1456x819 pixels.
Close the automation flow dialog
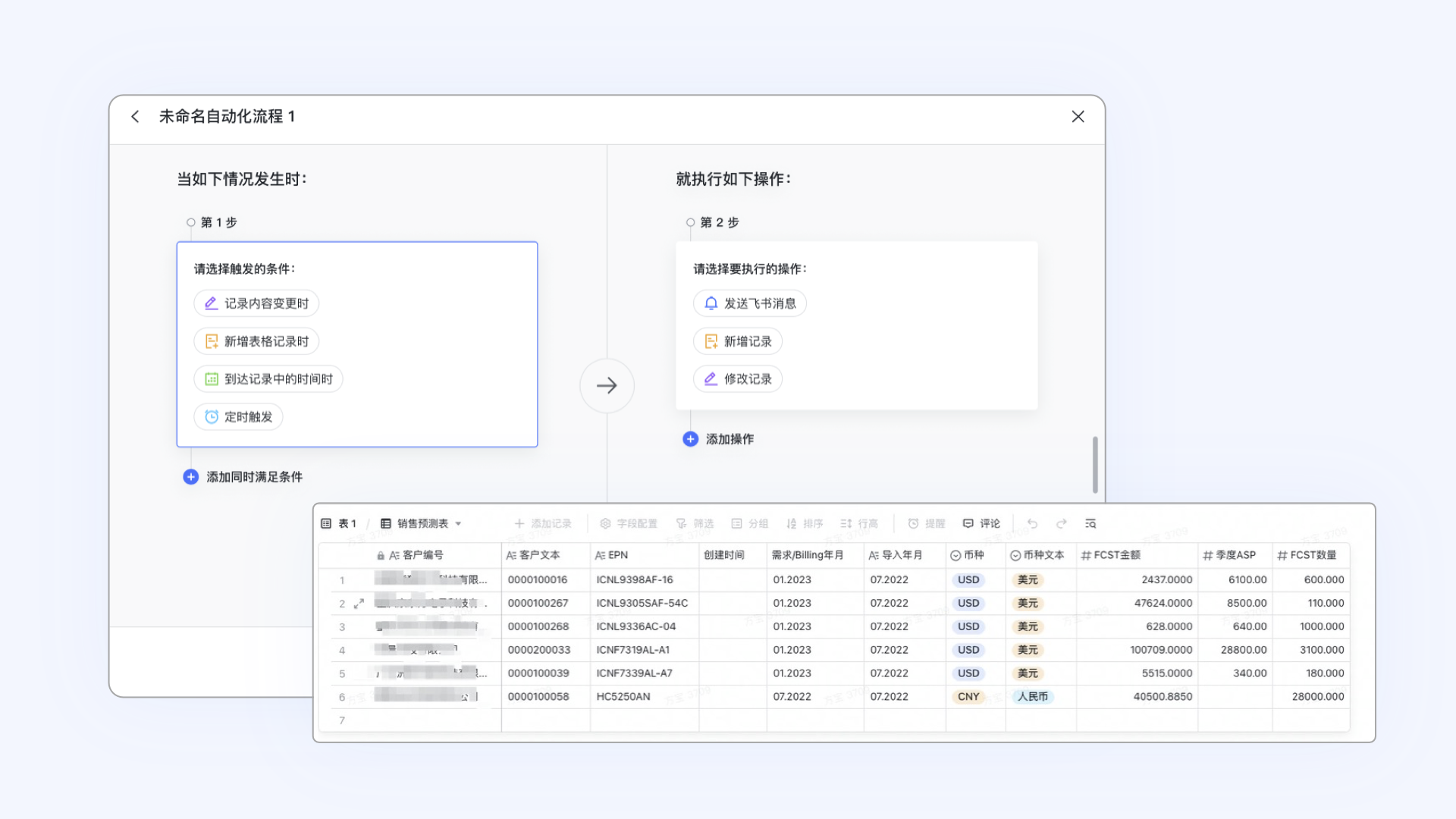point(1078,117)
